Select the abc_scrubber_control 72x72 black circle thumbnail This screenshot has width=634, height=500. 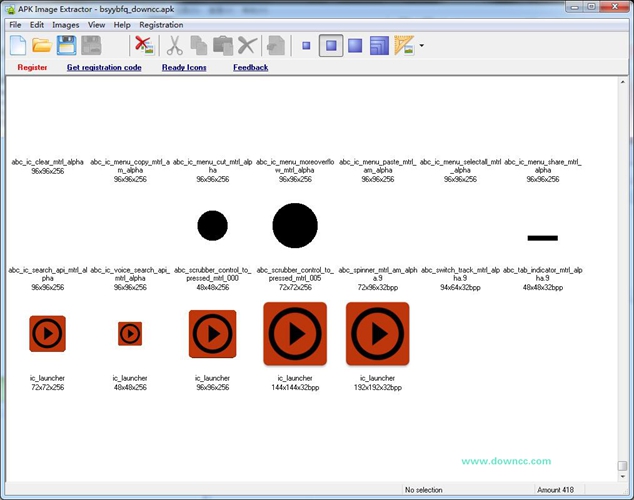pyautogui.click(x=295, y=225)
